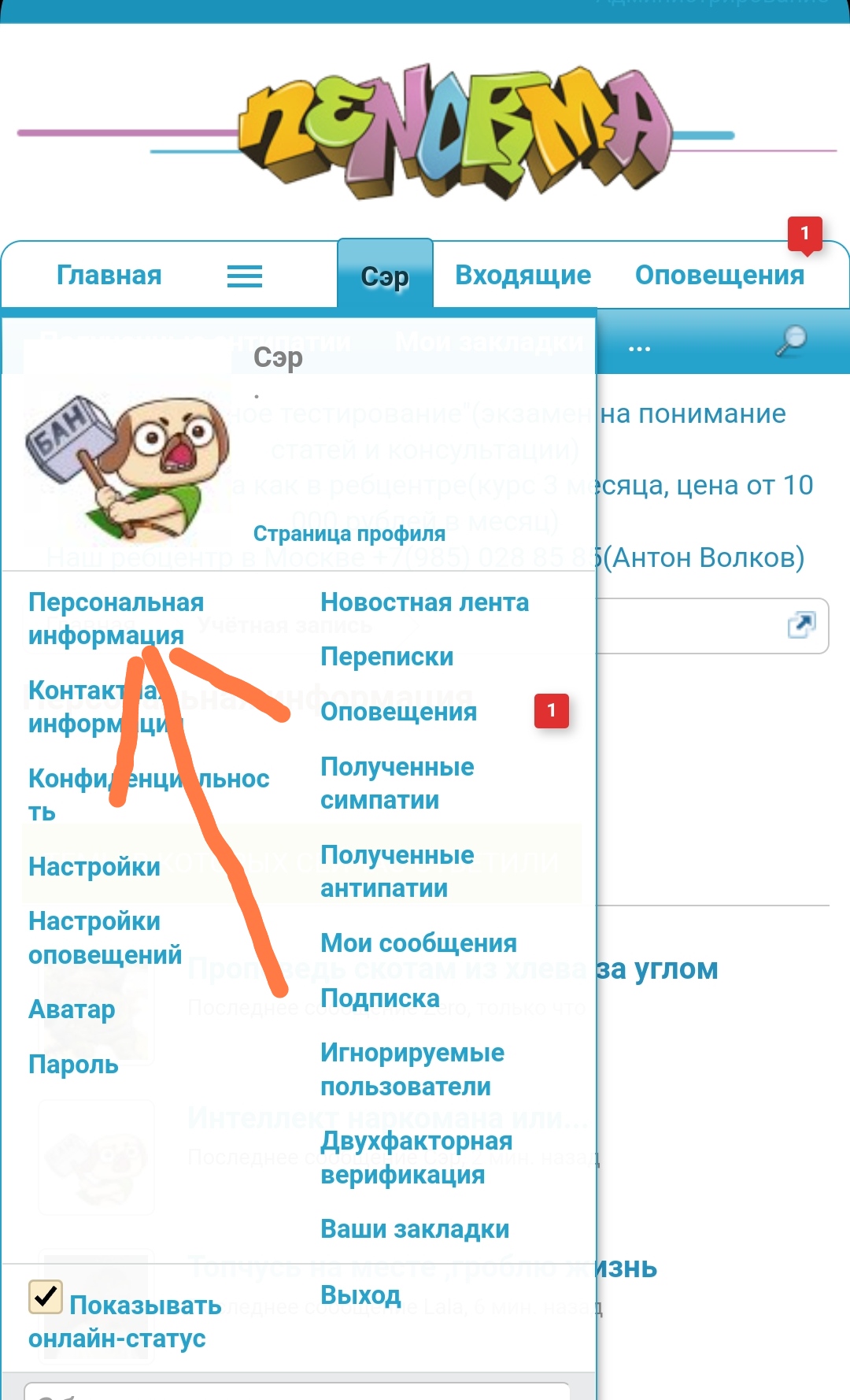Viewport: 850px width, 1400px height.
Task: Click the Пароль settings link
Action: click(73, 1065)
